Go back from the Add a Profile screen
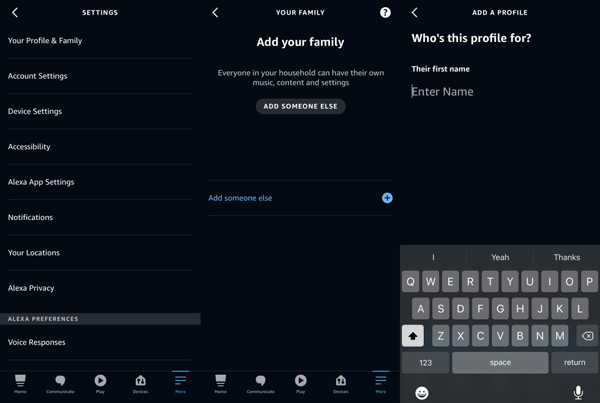The width and height of the screenshot is (600, 403). click(x=414, y=12)
